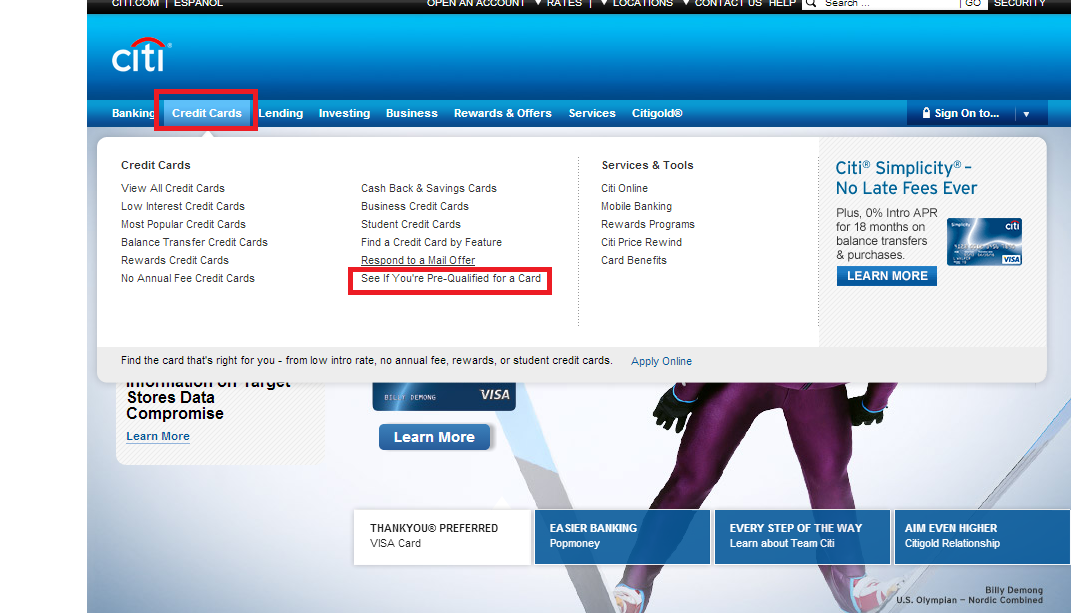Select the ThankYou Preferred Visa Card tile
This screenshot has width=1089, height=613.
442,537
